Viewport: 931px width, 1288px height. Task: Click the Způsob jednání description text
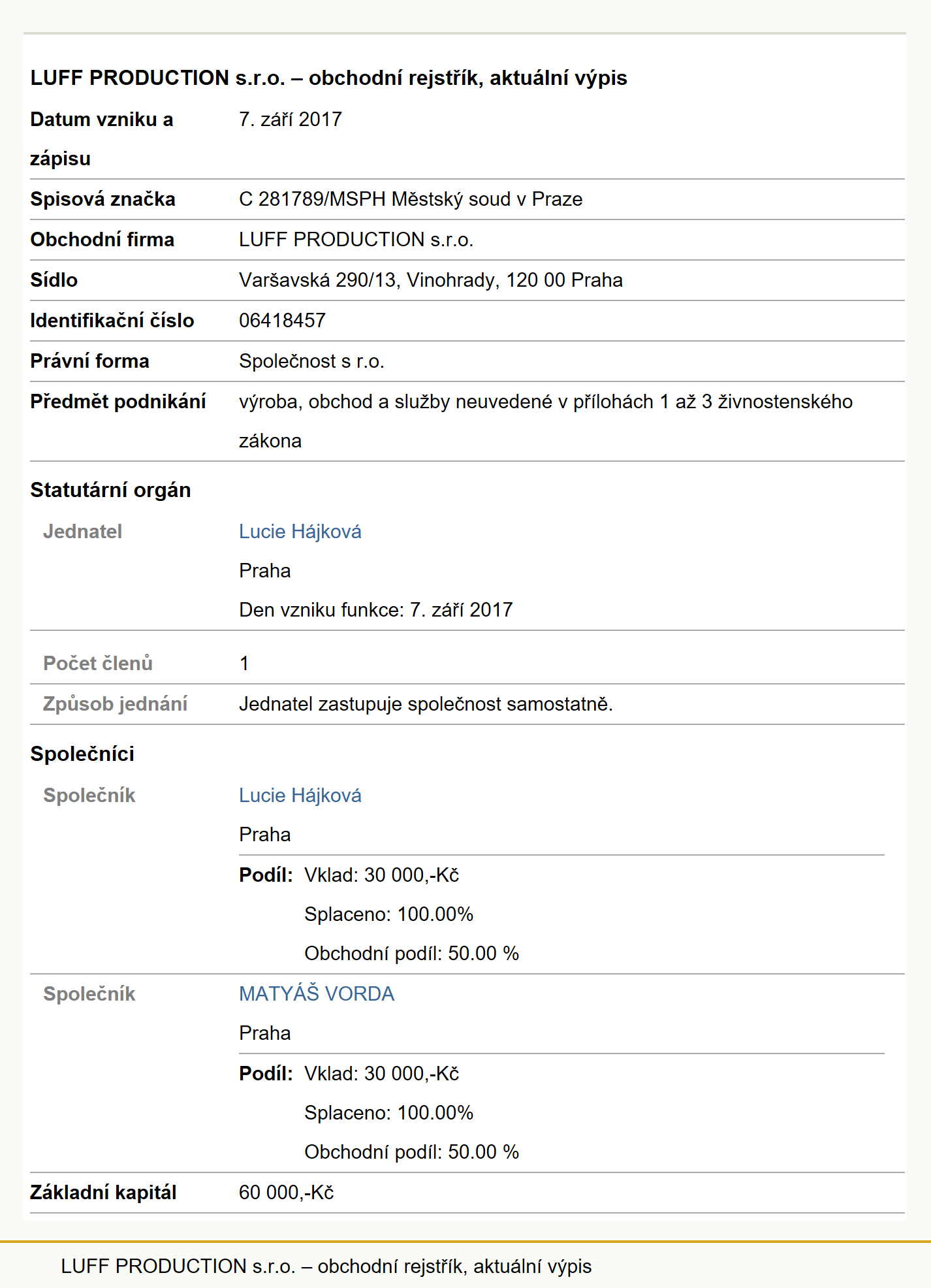point(426,704)
